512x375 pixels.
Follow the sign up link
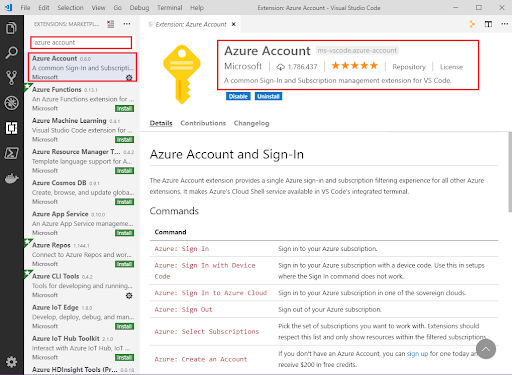(417, 354)
